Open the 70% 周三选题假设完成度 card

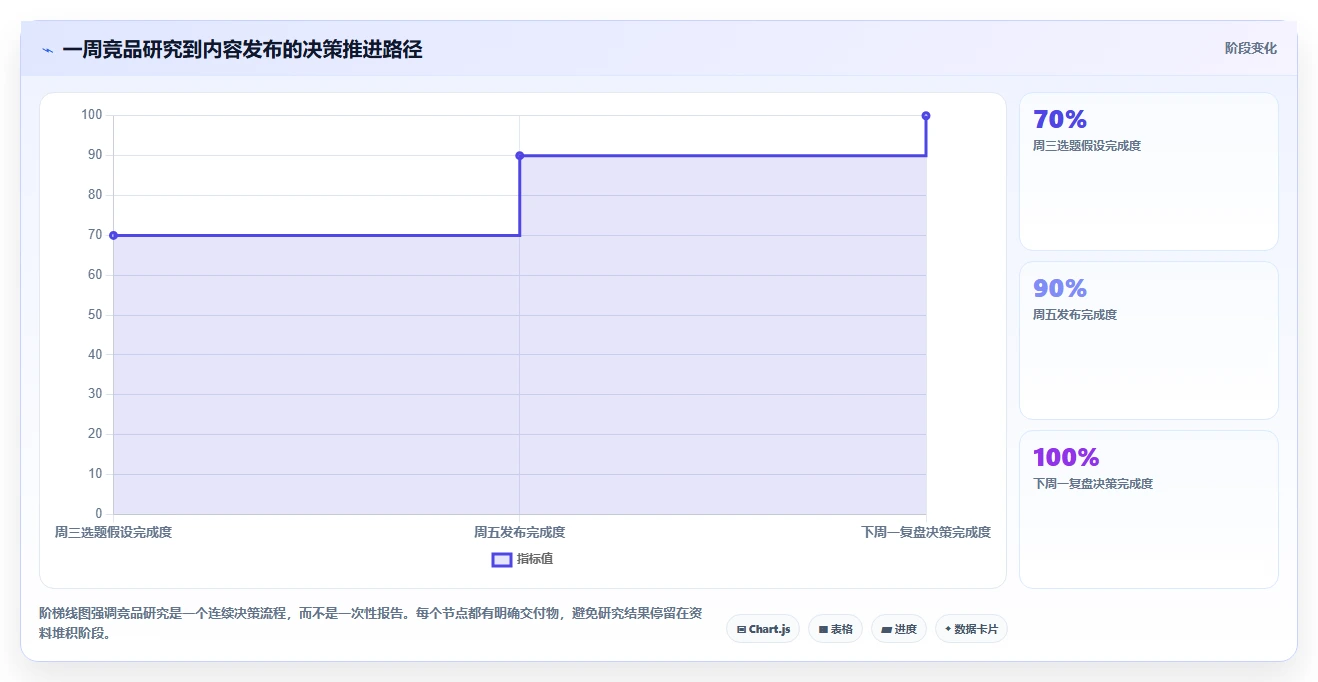(x=1149, y=171)
